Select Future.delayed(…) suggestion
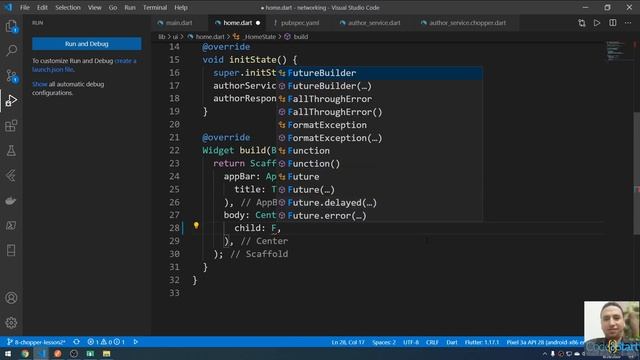This screenshot has height=360, width=640. 380,203
